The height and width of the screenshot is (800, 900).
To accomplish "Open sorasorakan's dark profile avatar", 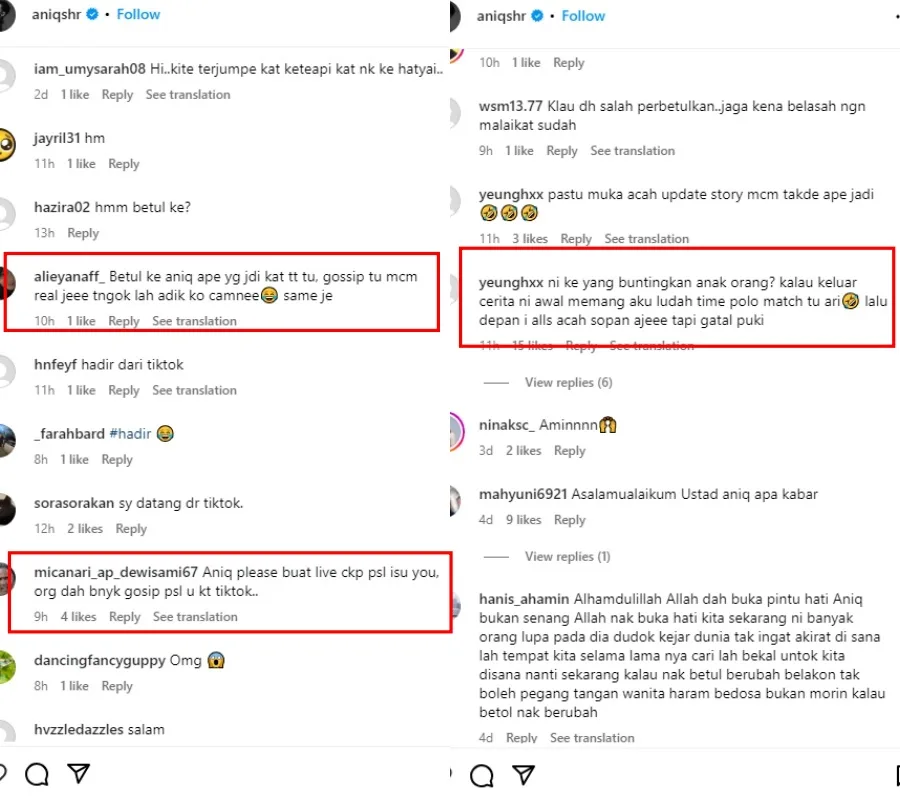I will point(5,510).
